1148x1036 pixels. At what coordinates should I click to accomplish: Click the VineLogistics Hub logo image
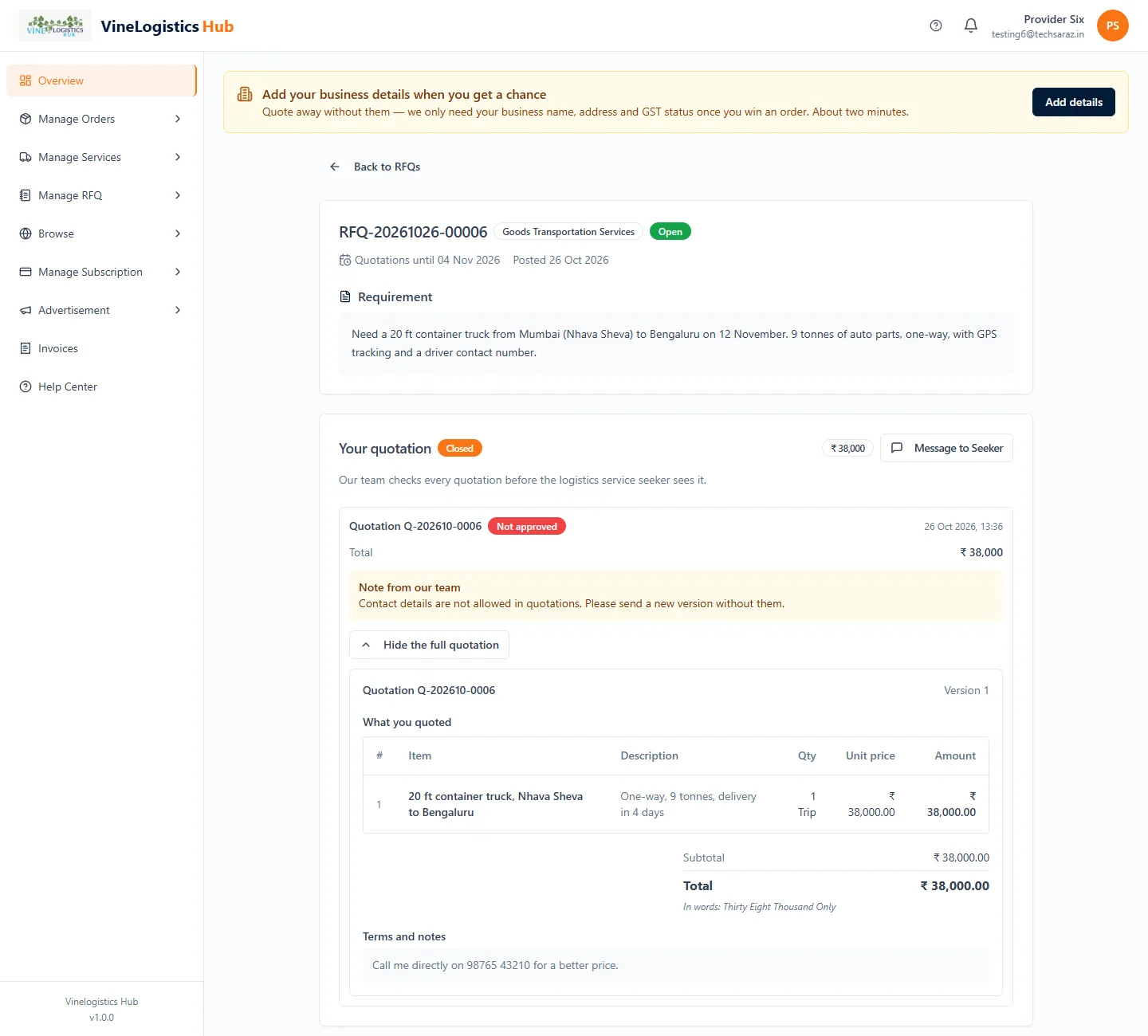tap(55, 26)
